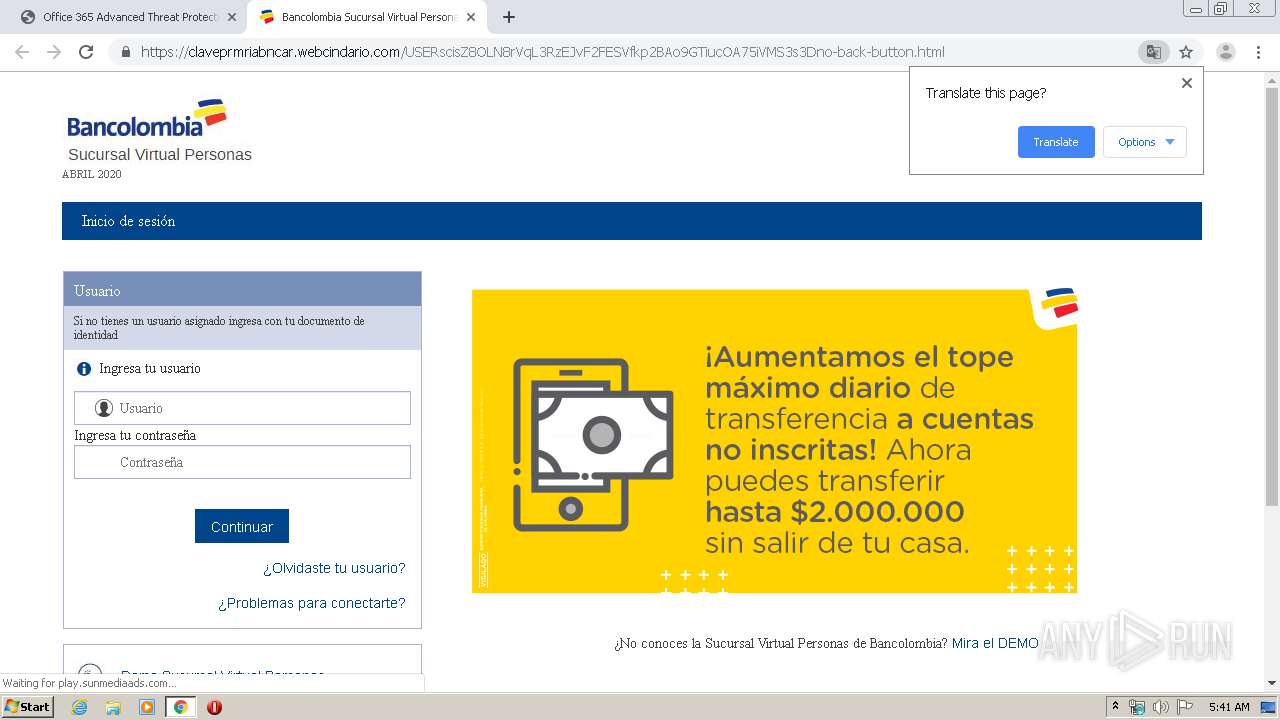Switch to the Office 365 Advanced Threat tab
This screenshot has height=720, width=1280.
[128, 17]
